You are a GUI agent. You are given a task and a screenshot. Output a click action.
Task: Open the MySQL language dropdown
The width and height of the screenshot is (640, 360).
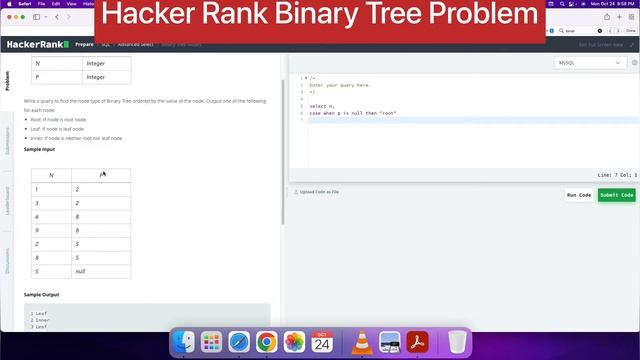[590, 63]
